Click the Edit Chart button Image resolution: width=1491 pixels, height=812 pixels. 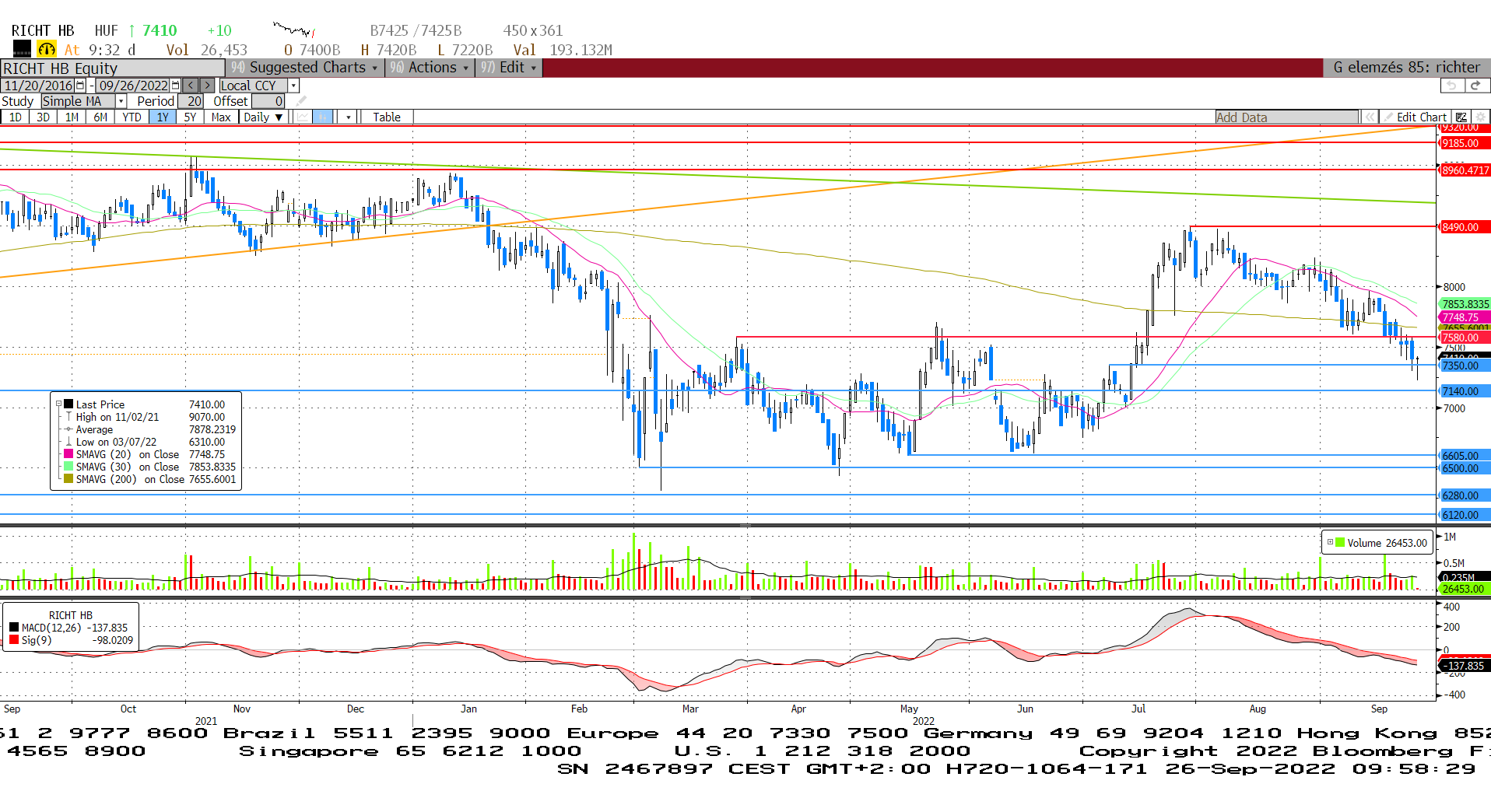(1414, 117)
